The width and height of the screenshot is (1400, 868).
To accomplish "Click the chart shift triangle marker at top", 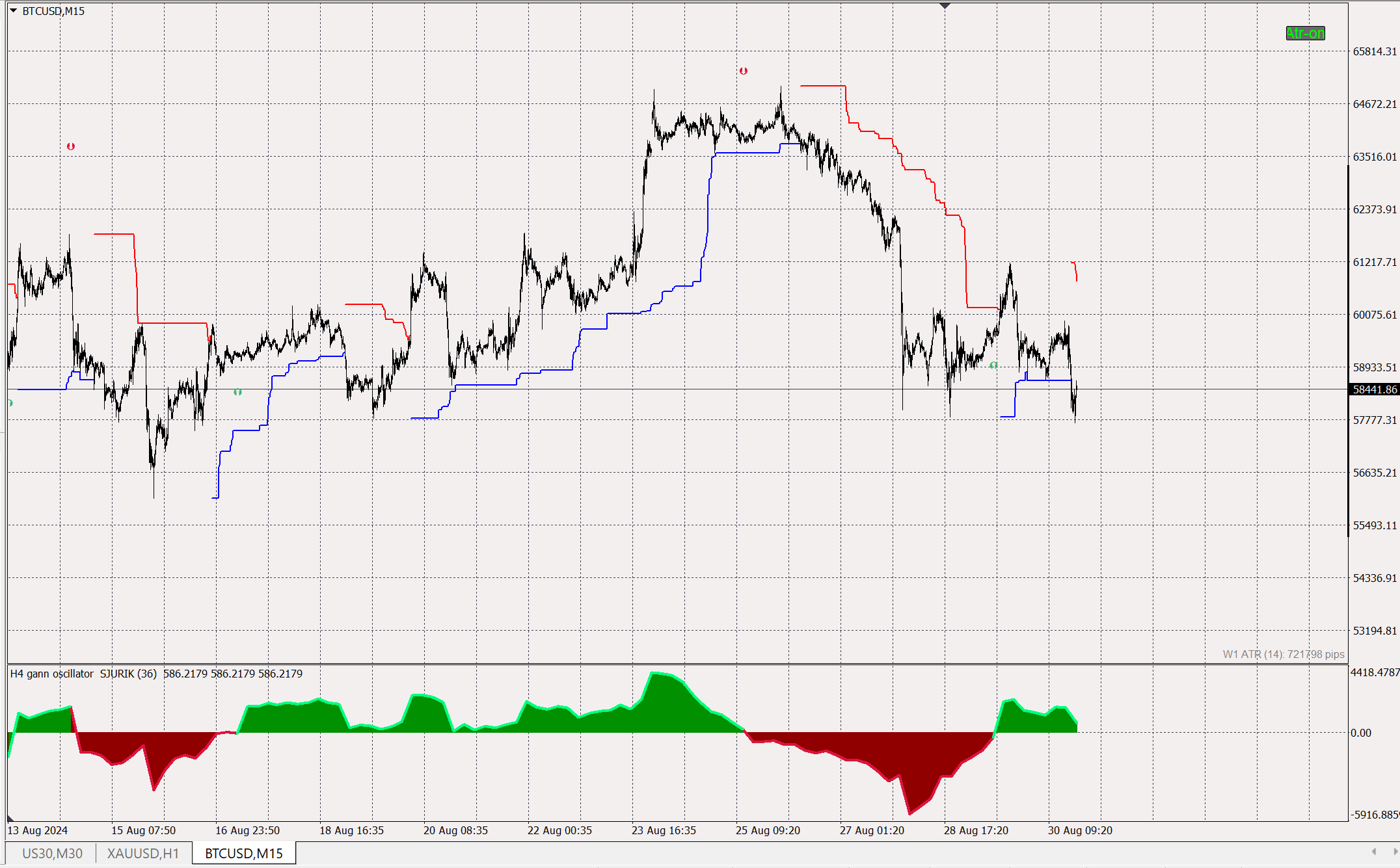I will point(945,6).
